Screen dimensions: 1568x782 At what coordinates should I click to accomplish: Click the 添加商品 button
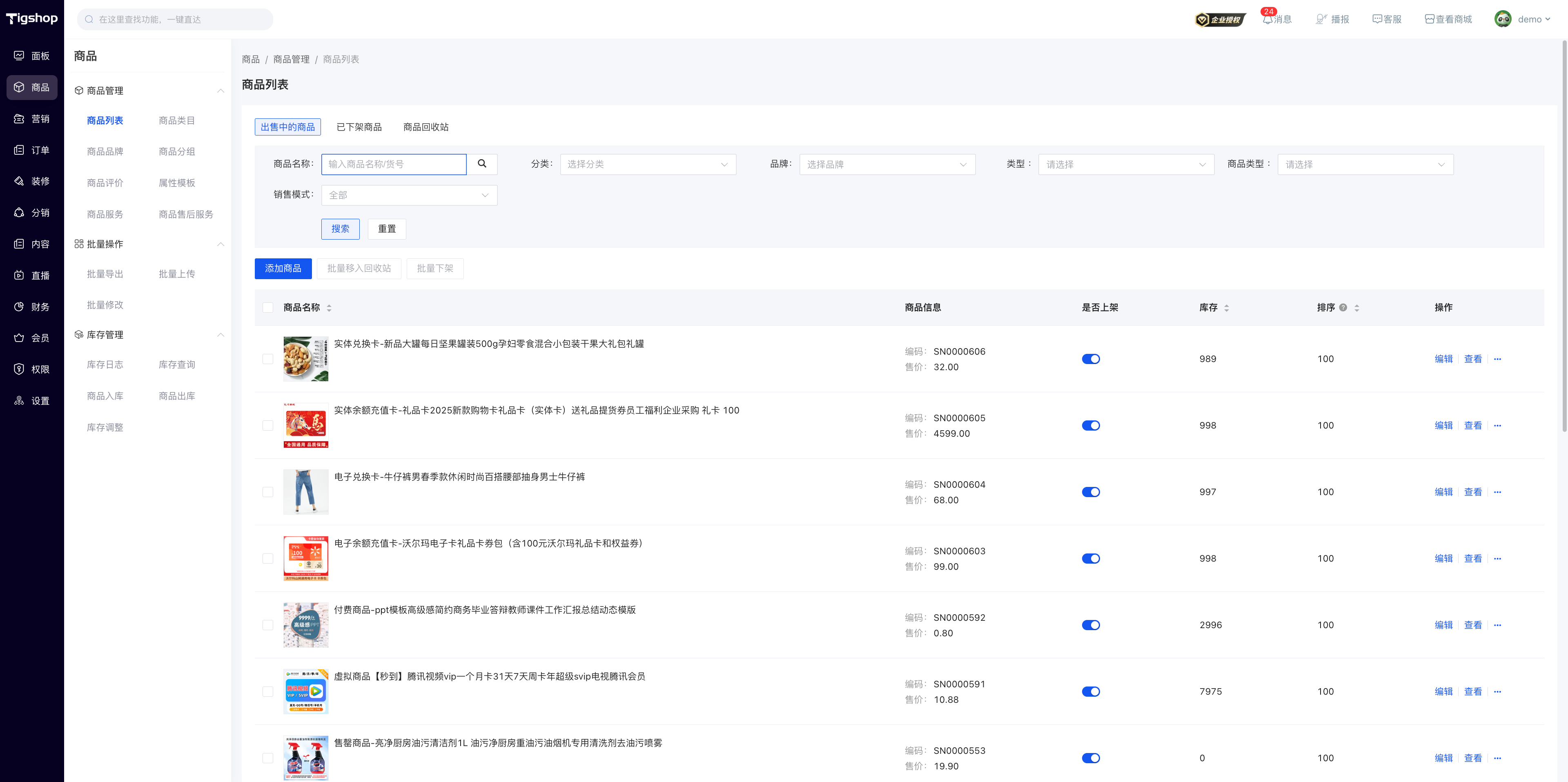click(283, 269)
